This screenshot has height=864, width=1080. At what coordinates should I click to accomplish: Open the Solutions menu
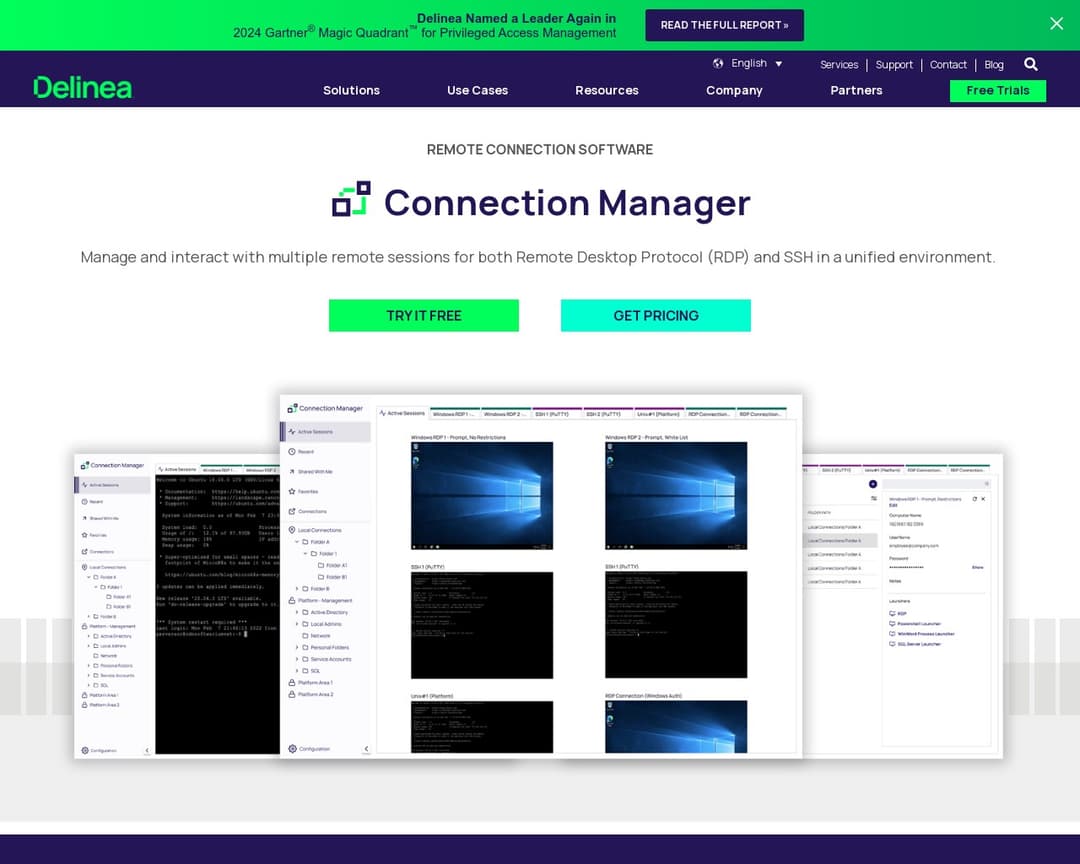(x=351, y=90)
